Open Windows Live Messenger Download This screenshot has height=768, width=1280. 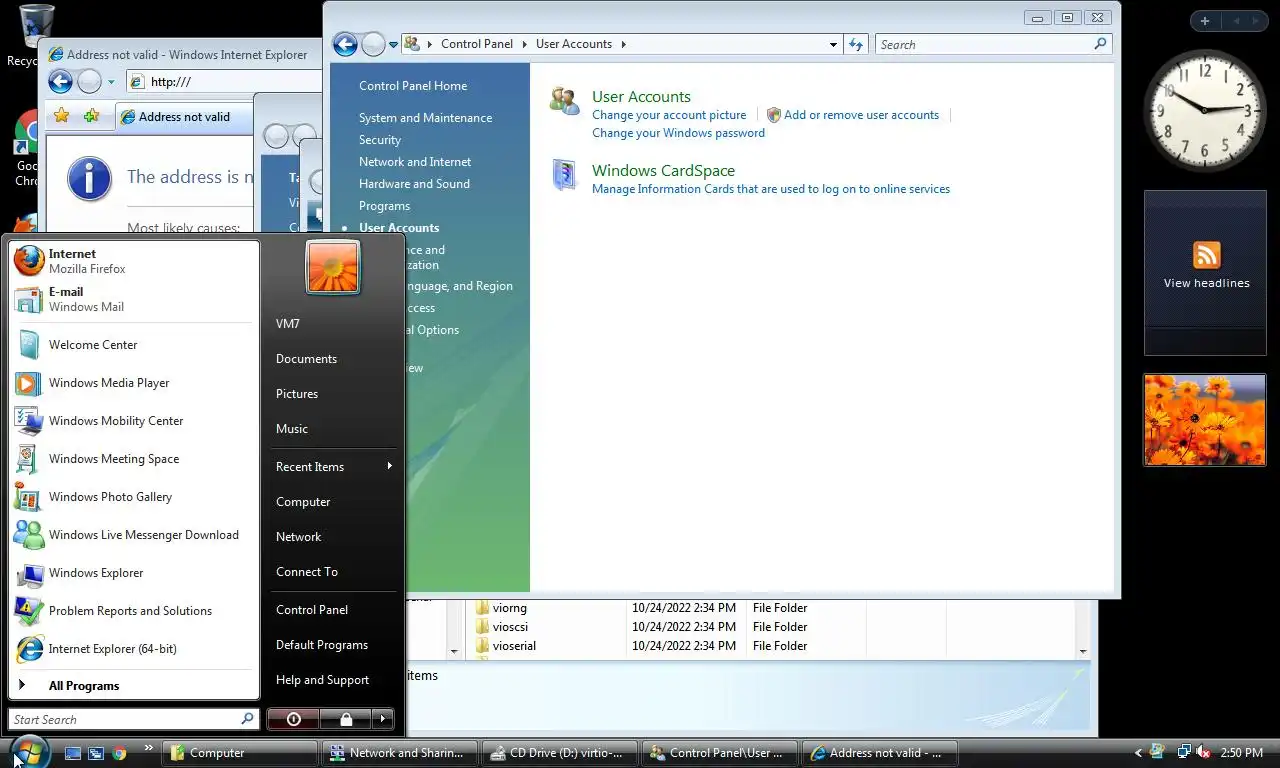tap(134, 535)
